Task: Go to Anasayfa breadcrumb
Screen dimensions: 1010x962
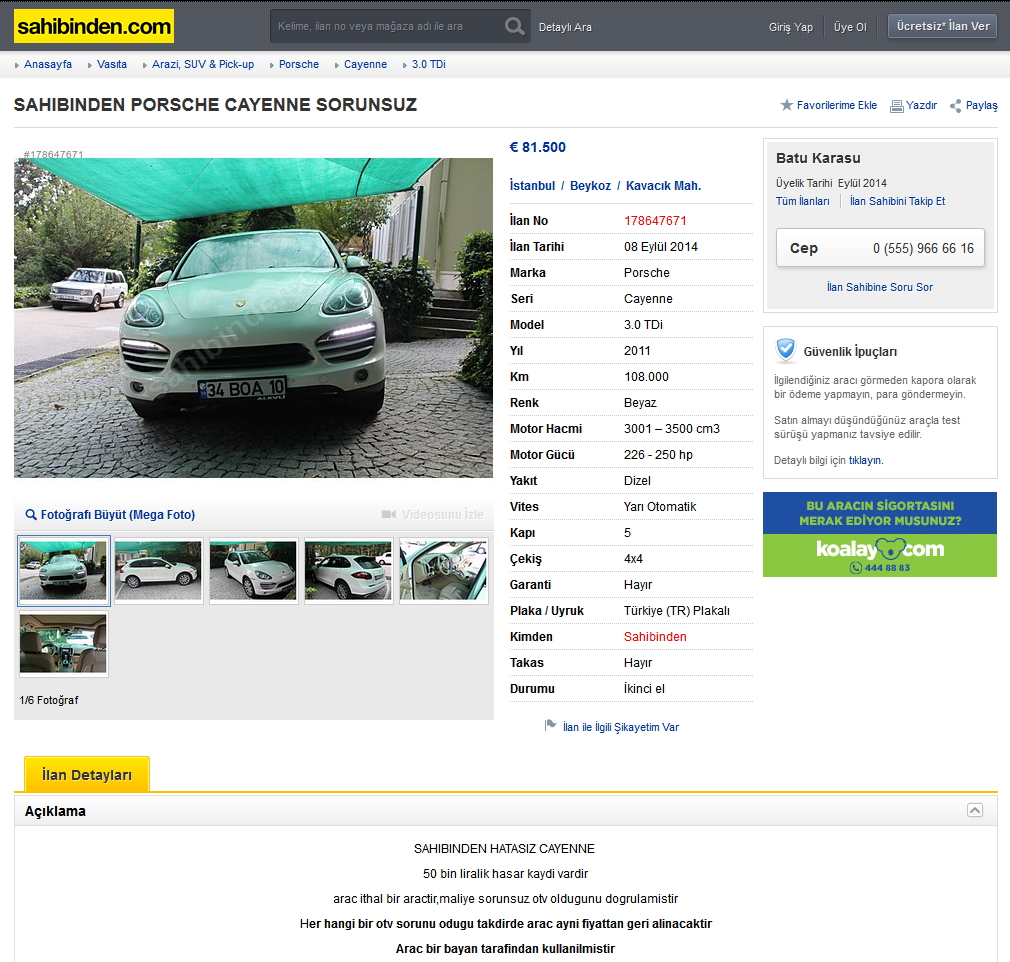Action: point(48,64)
